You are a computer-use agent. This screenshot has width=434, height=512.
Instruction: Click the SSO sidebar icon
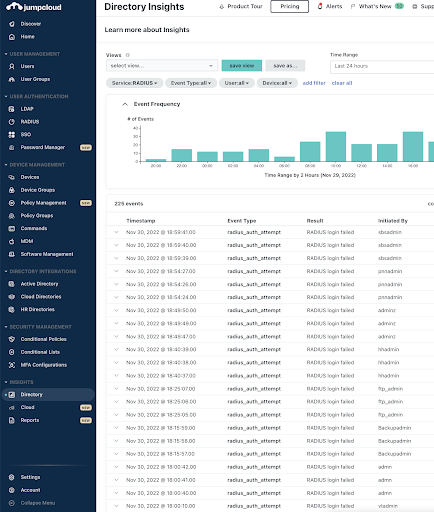click(12, 135)
